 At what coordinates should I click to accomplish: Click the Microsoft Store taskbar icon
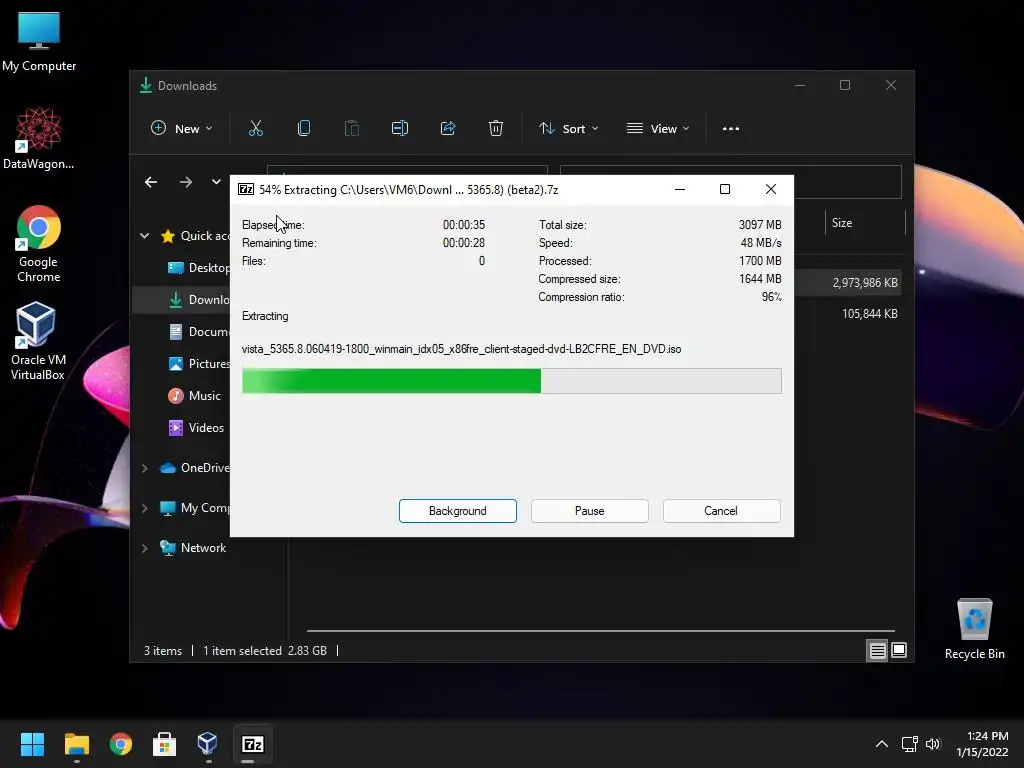point(165,744)
